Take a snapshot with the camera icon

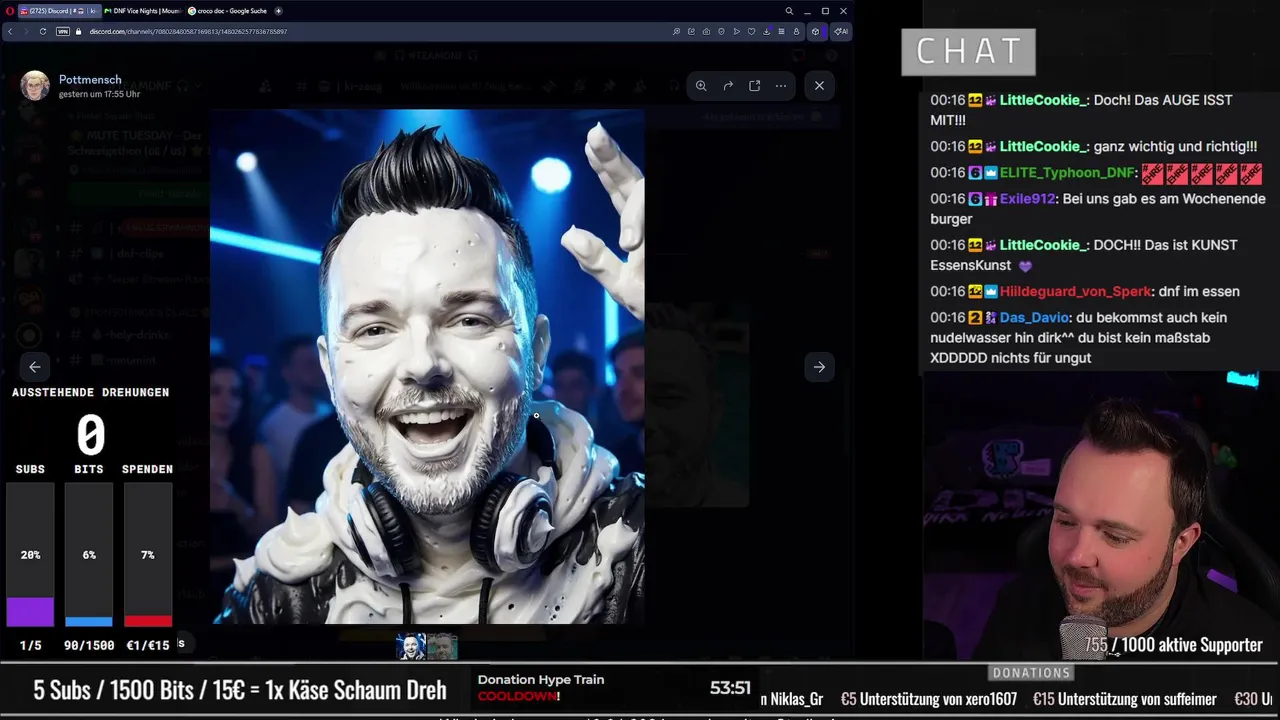(706, 31)
